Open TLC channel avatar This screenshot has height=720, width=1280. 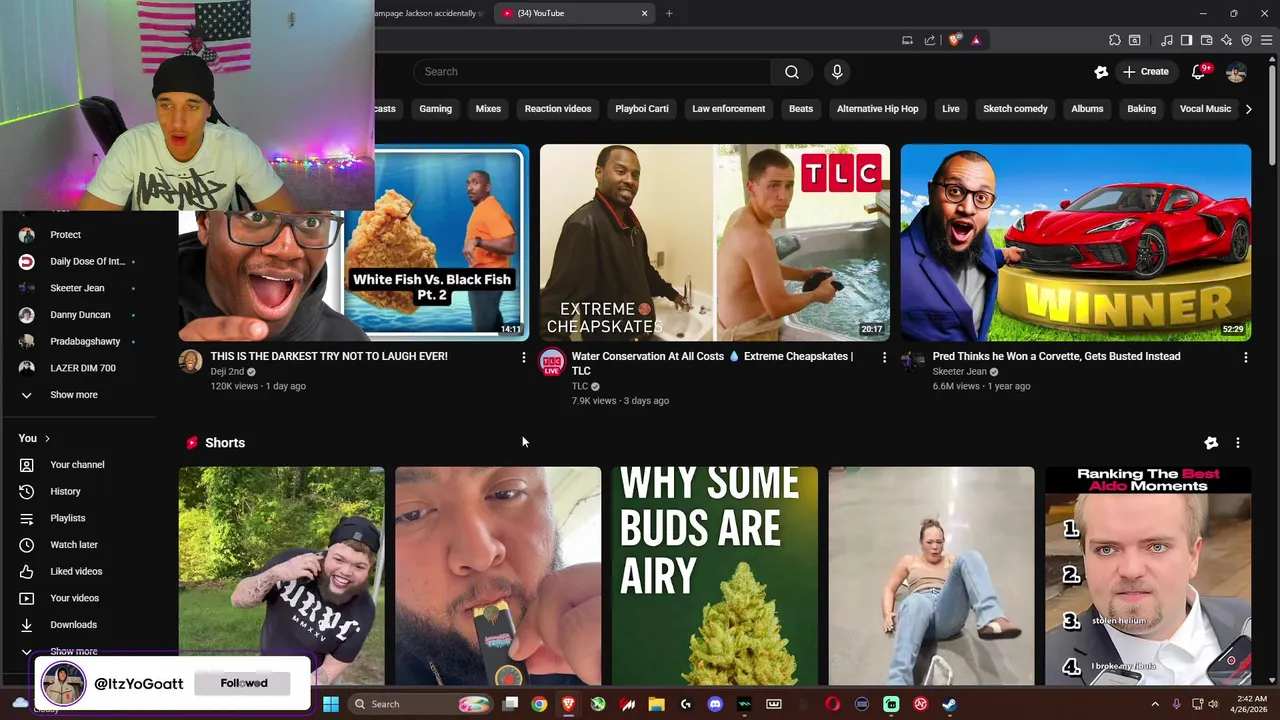[552, 362]
